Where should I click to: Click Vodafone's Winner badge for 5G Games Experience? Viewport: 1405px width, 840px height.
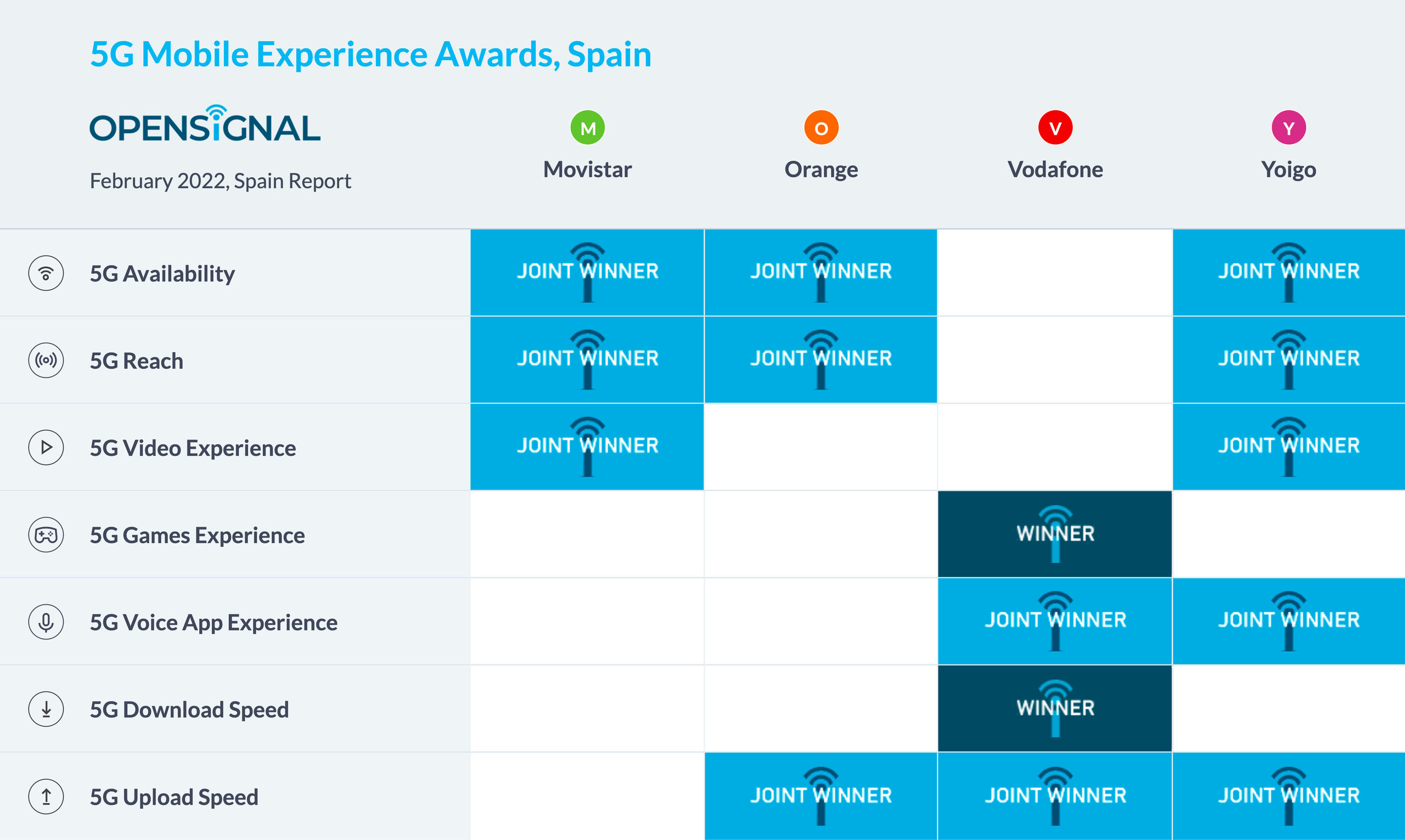coord(1055,534)
